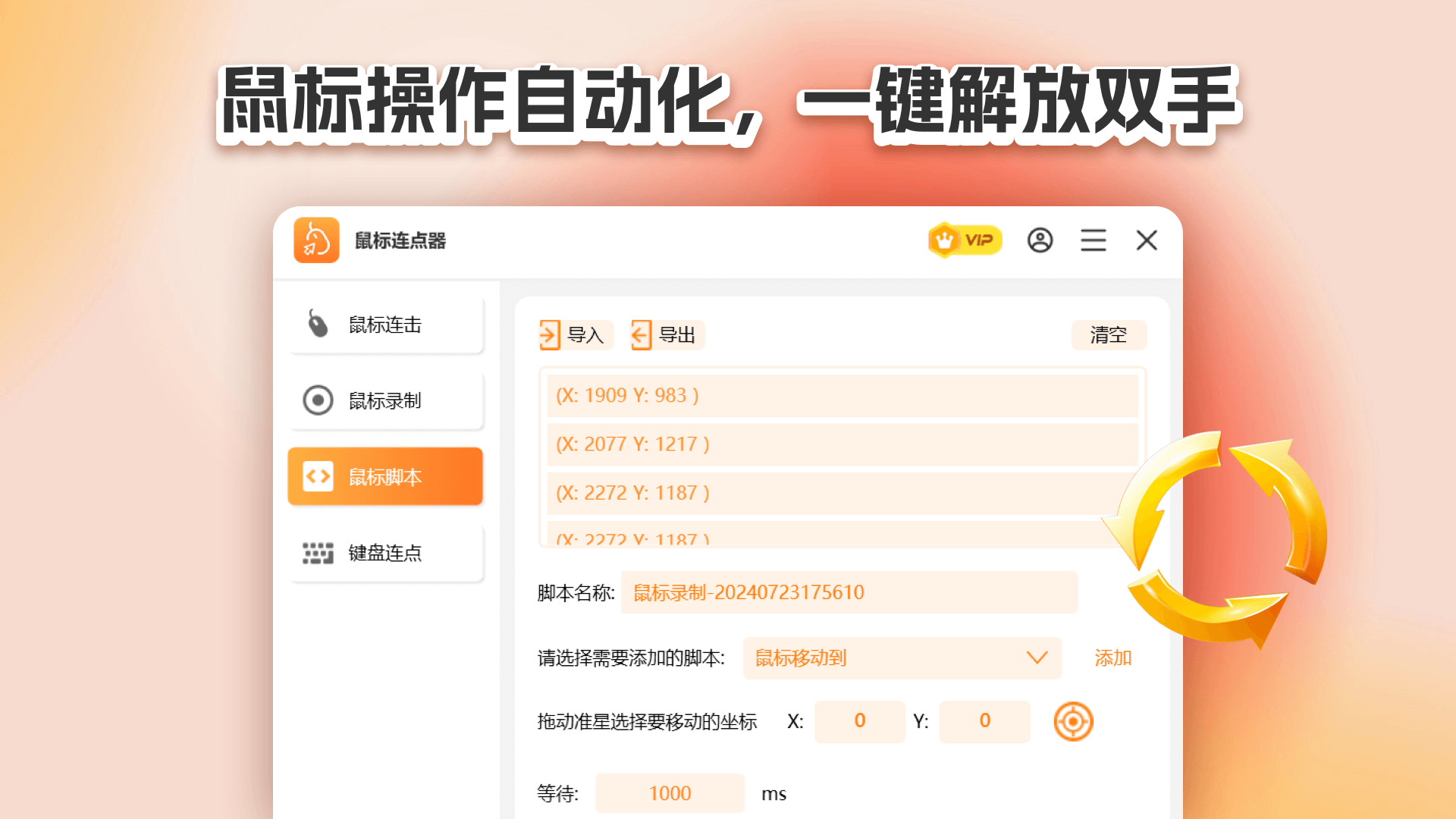Click the 添加 add link
1456x819 pixels.
click(1112, 657)
